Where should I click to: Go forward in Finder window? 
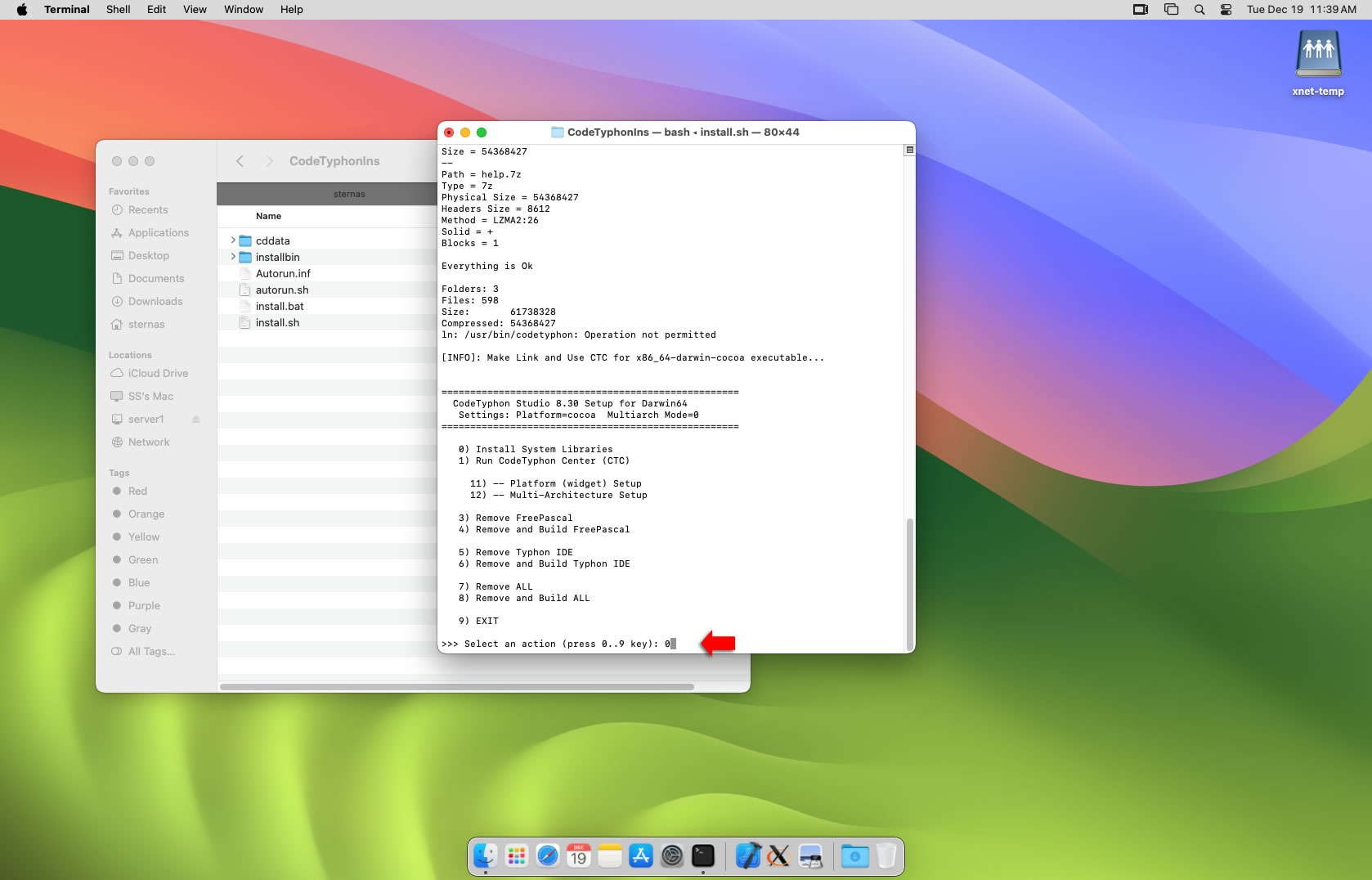[269, 161]
